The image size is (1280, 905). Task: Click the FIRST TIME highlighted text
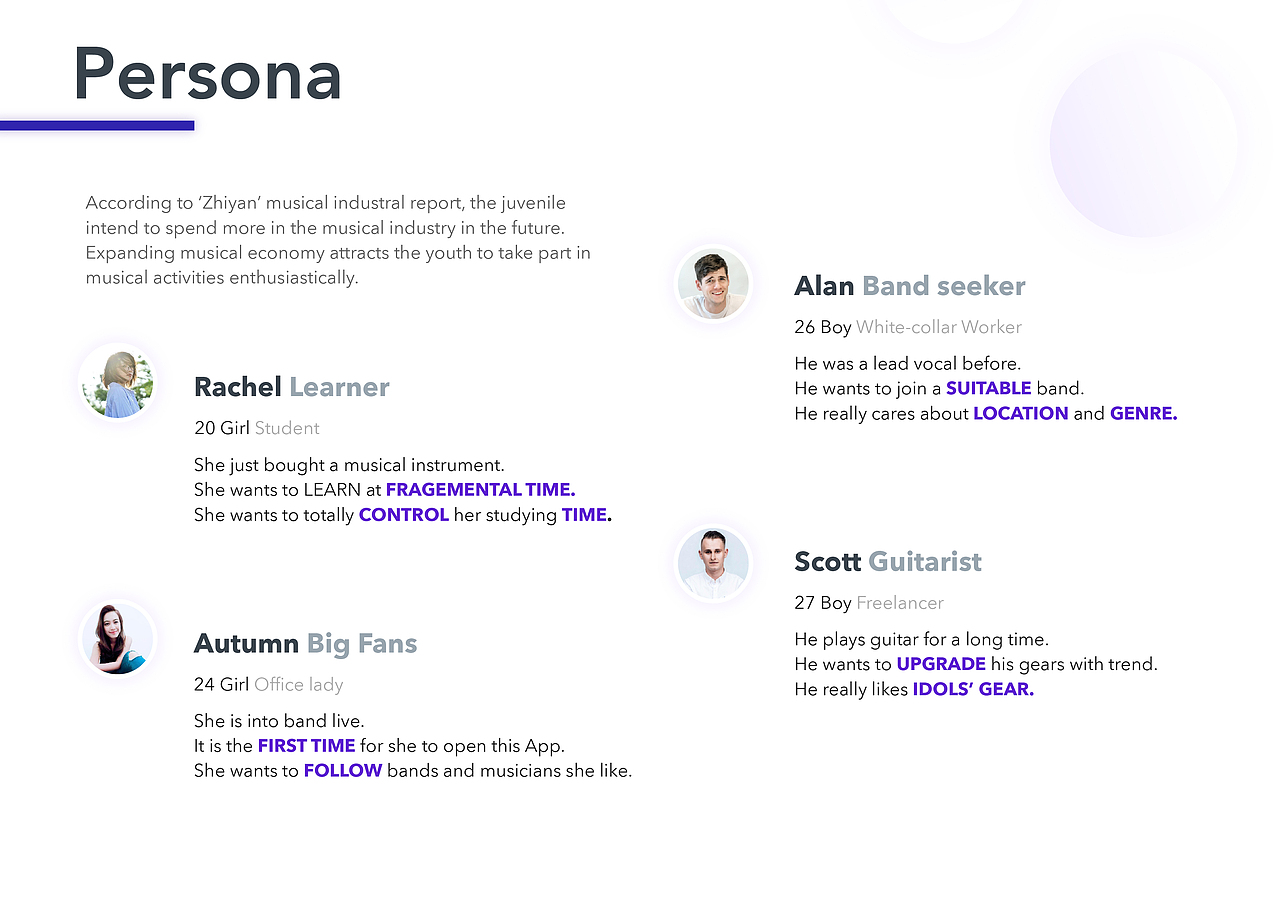[x=306, y=746]
